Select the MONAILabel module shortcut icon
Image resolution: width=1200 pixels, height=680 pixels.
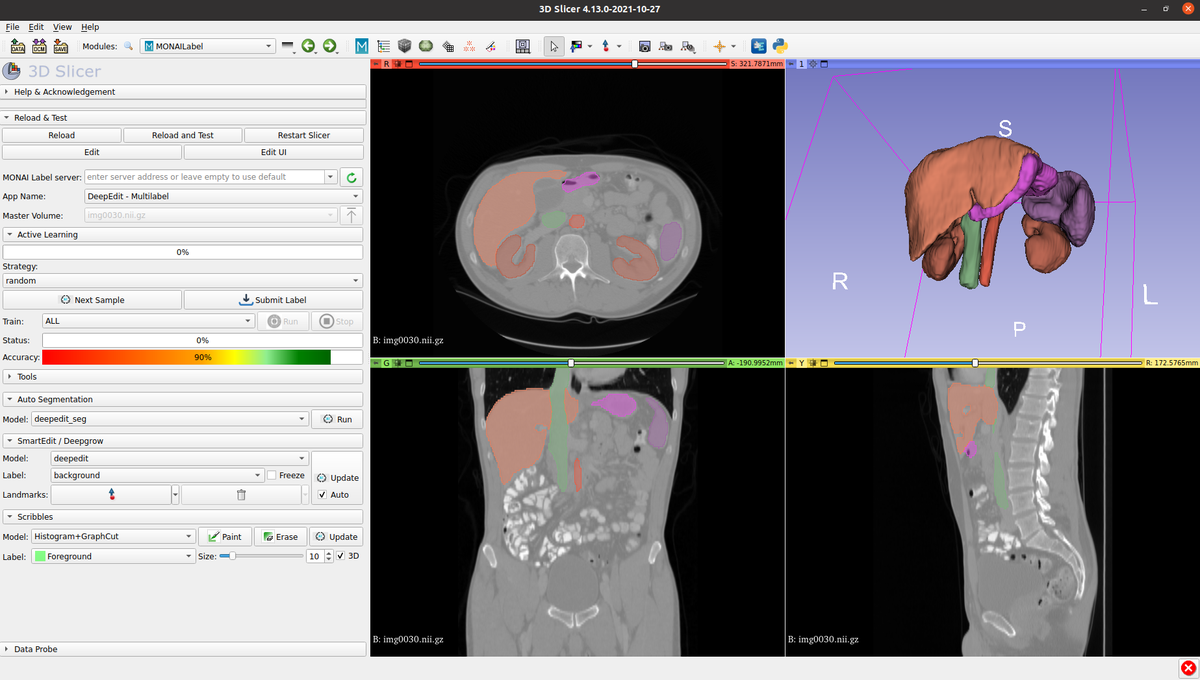(x=361, y=46)
